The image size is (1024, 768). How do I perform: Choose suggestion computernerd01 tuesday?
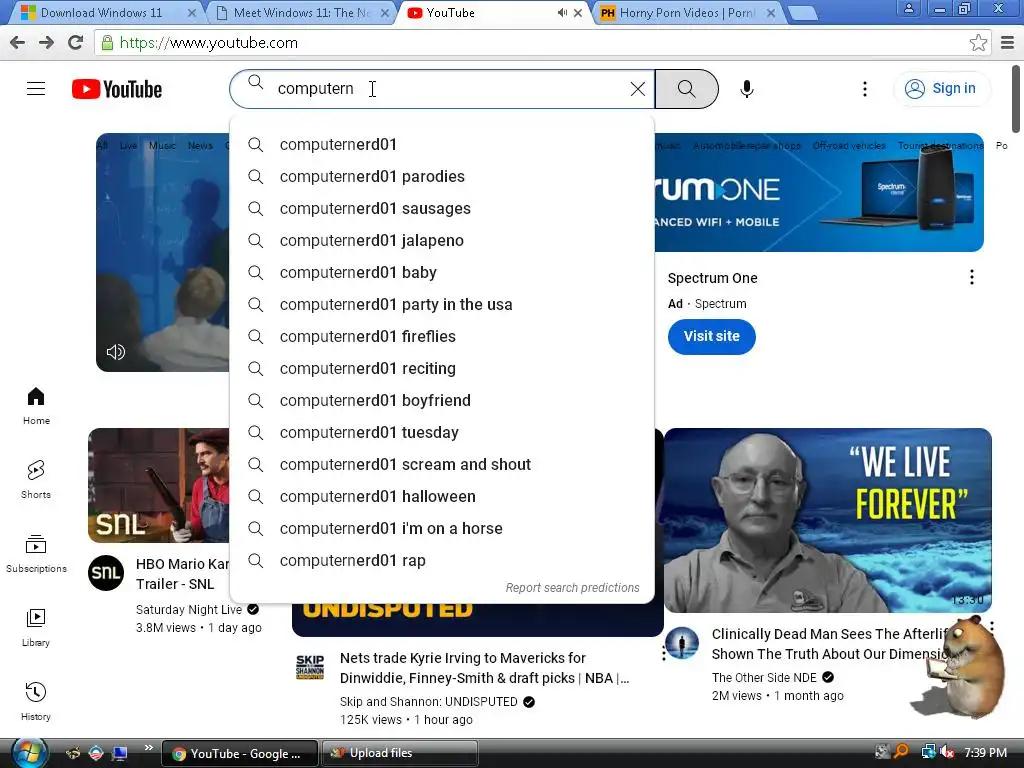coord(442,432)
